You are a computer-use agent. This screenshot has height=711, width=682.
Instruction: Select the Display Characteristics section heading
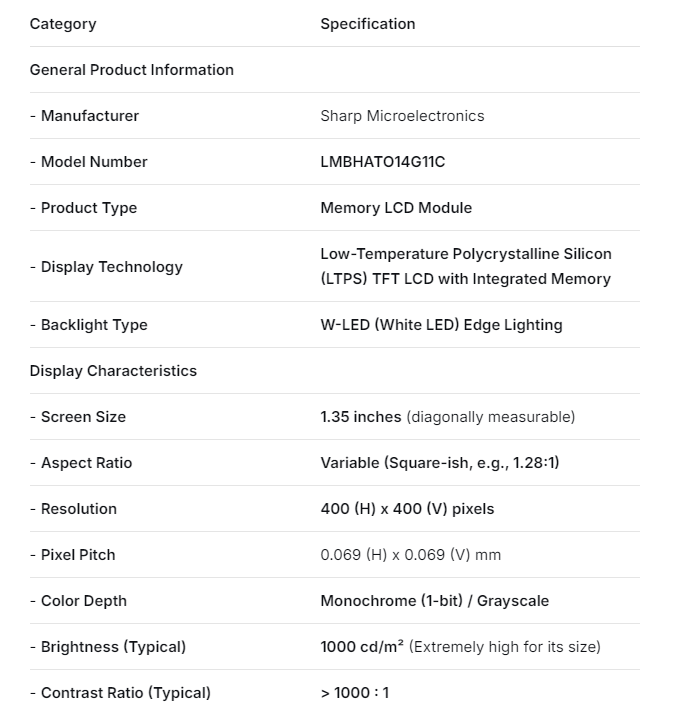pyautogui.click(x=113, y=371)
